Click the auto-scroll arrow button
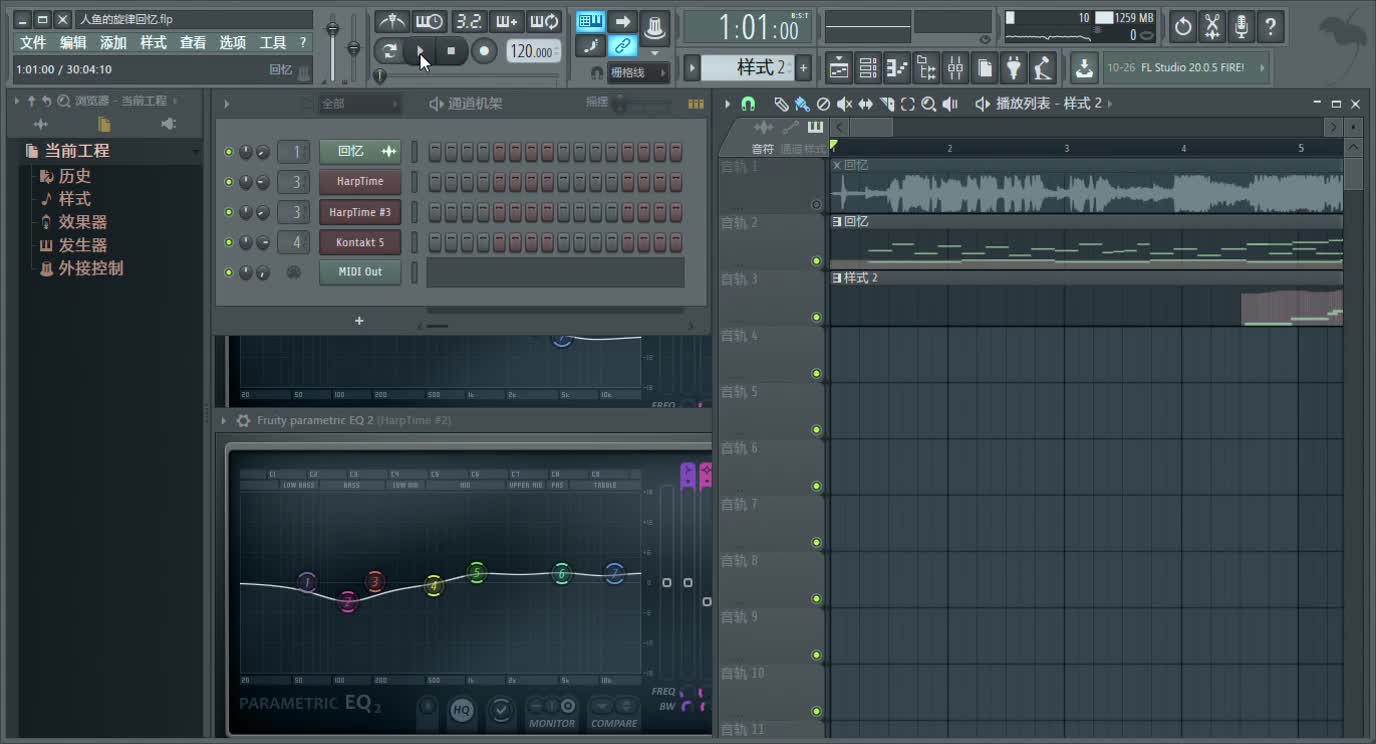Screen dimensions: 1376x744 pyautogui.click(x=623, y=21)
